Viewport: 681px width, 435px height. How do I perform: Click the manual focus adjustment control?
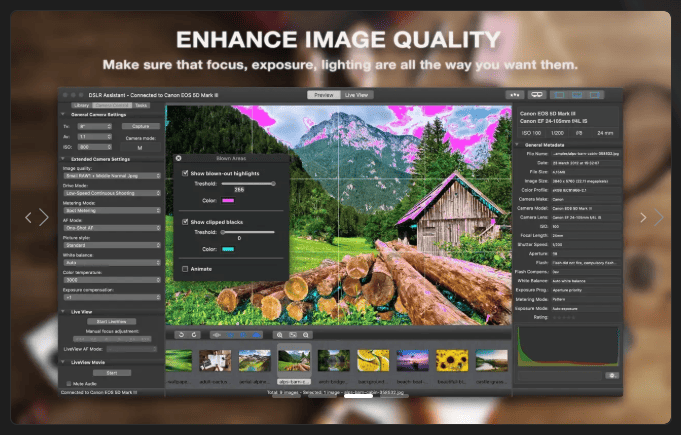pyautogui.click(x=112, y=339)
